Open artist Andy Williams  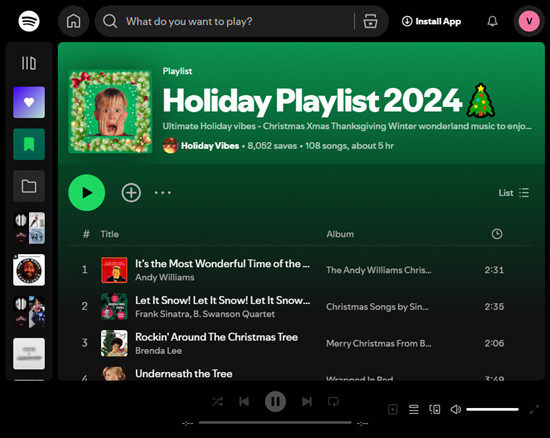coord(165,277)
